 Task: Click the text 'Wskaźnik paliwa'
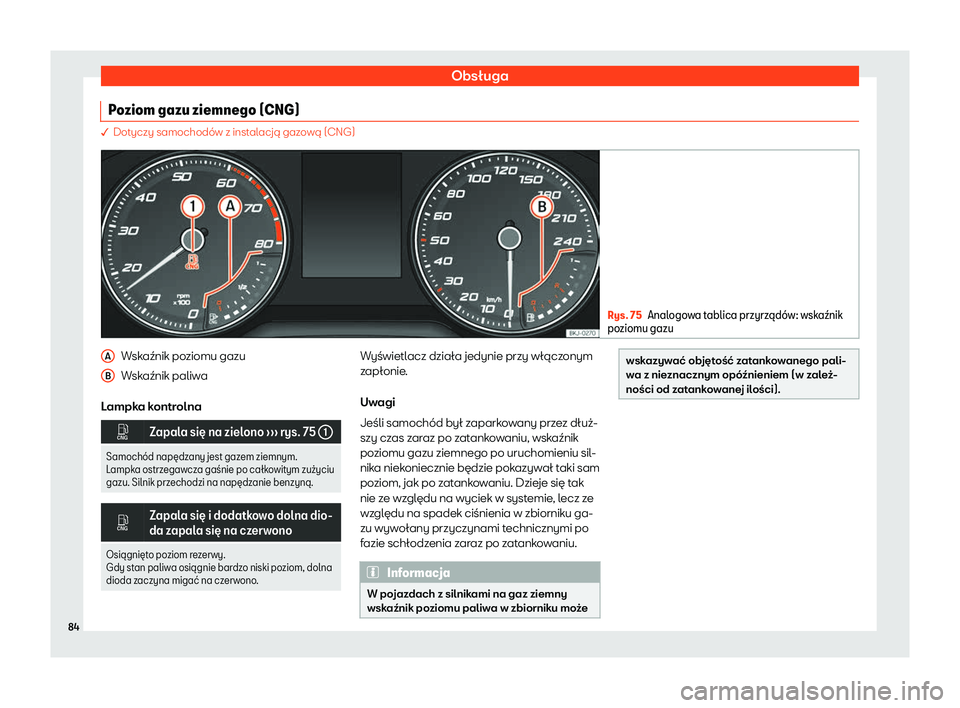coord(164,376)
